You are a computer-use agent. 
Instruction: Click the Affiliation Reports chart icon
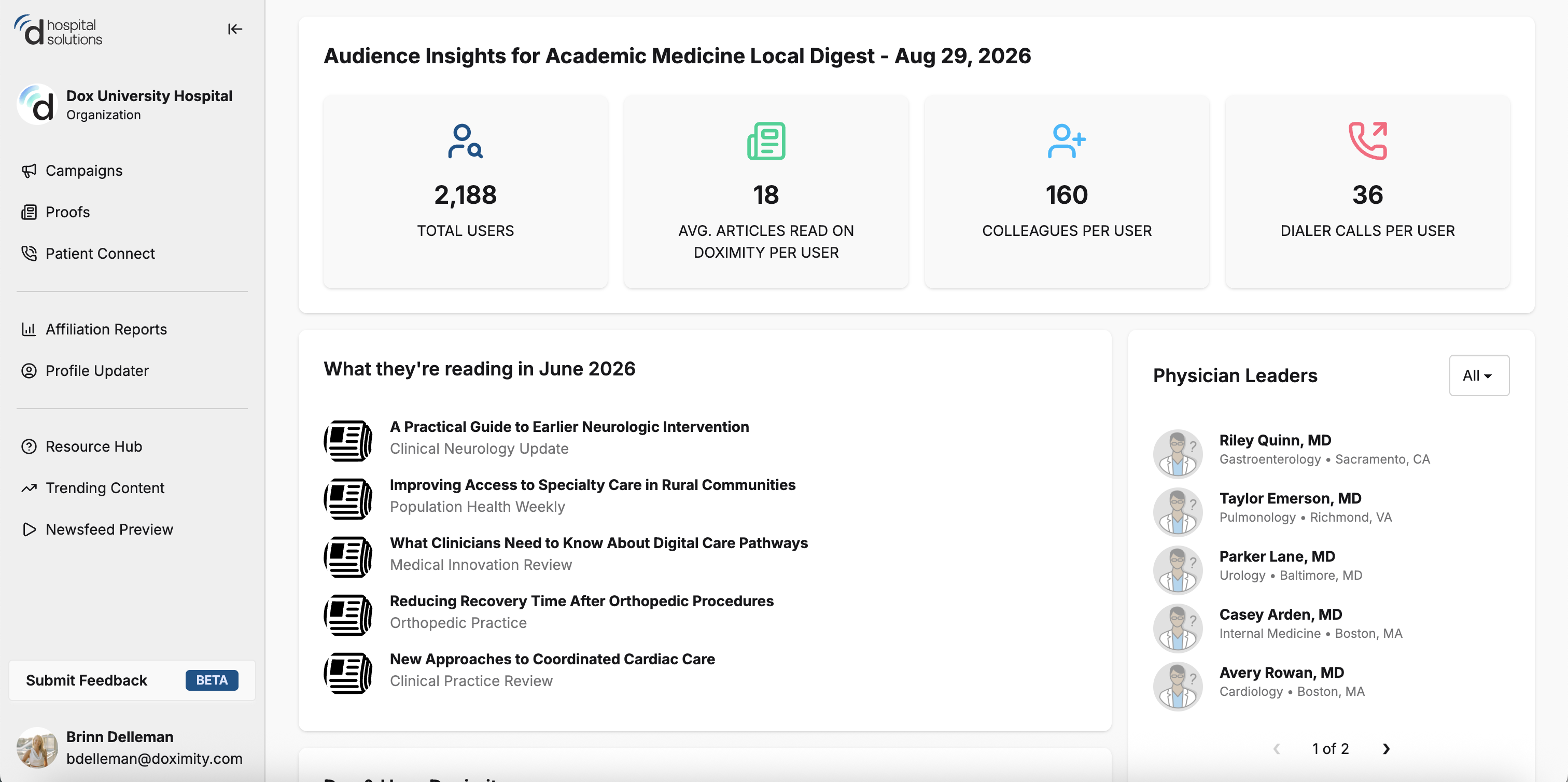(x=29, y=329)
